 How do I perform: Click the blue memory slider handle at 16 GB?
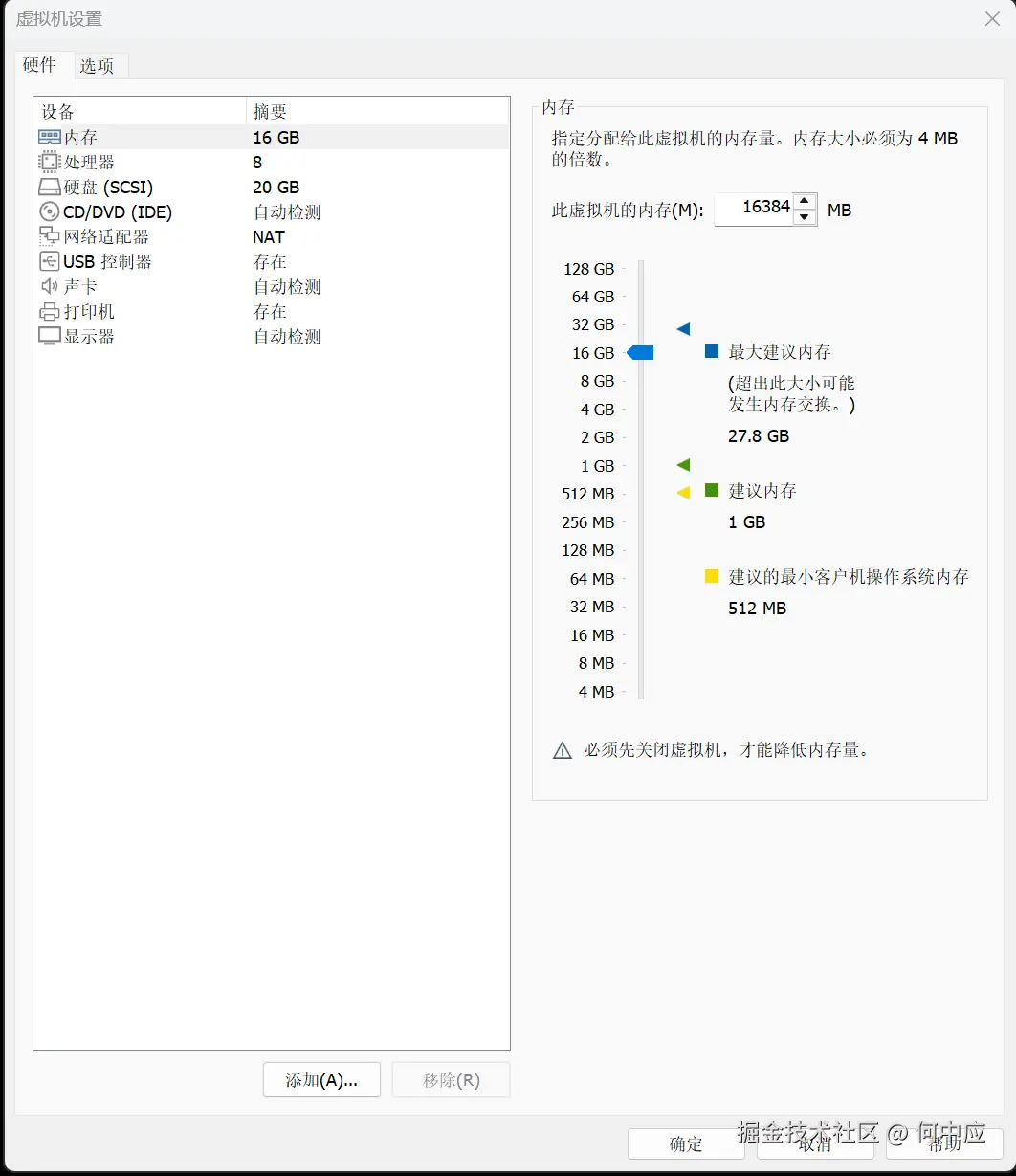coord(641,352)
